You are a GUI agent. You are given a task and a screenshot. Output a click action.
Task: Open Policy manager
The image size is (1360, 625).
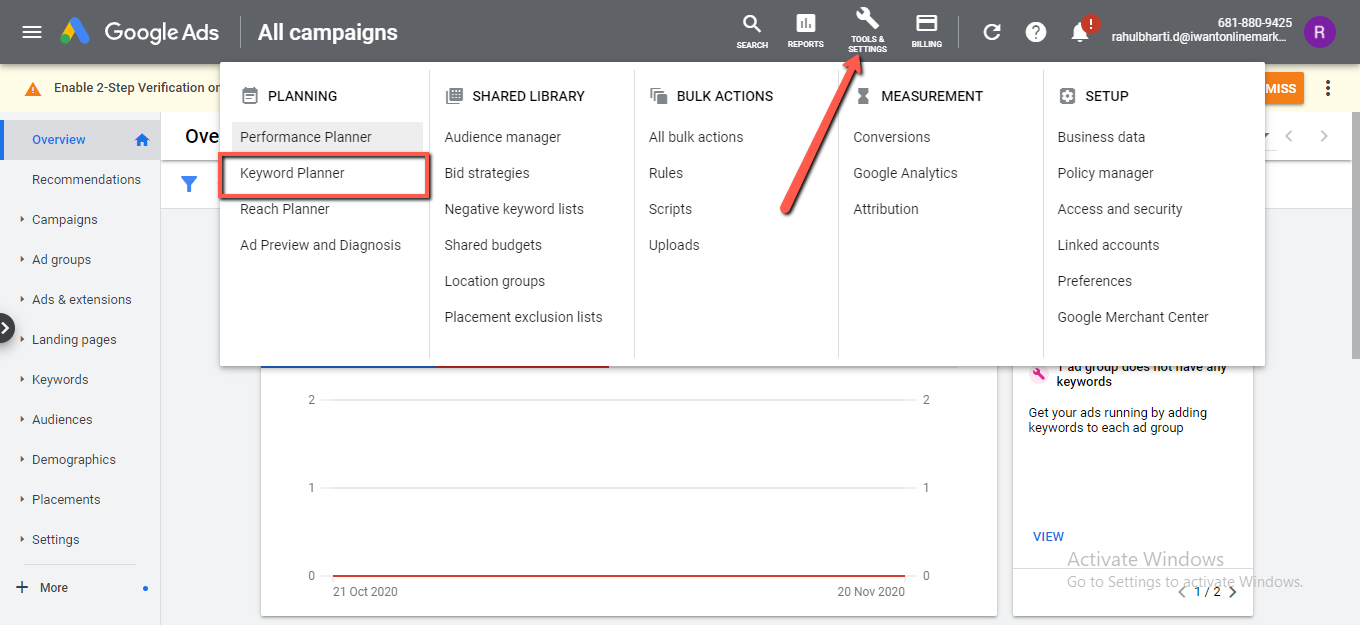tap(1105, 173)
